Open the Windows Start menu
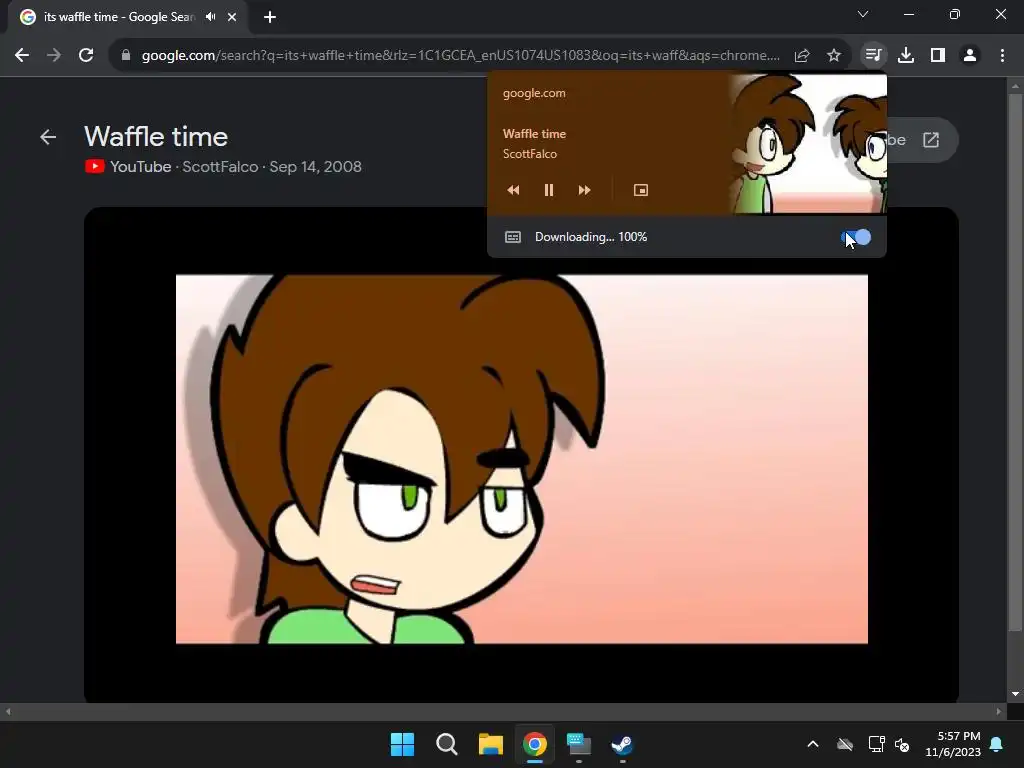1024x768 pixels. (402, 744)
